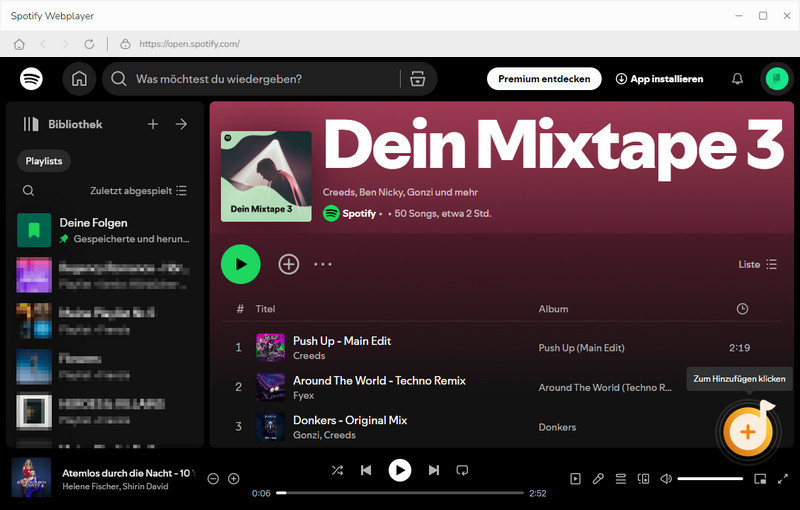Image resolution: width=800 pixels, height=510 pixels.
Task: Skip to previous track
Action: click(x=366, y=470)
